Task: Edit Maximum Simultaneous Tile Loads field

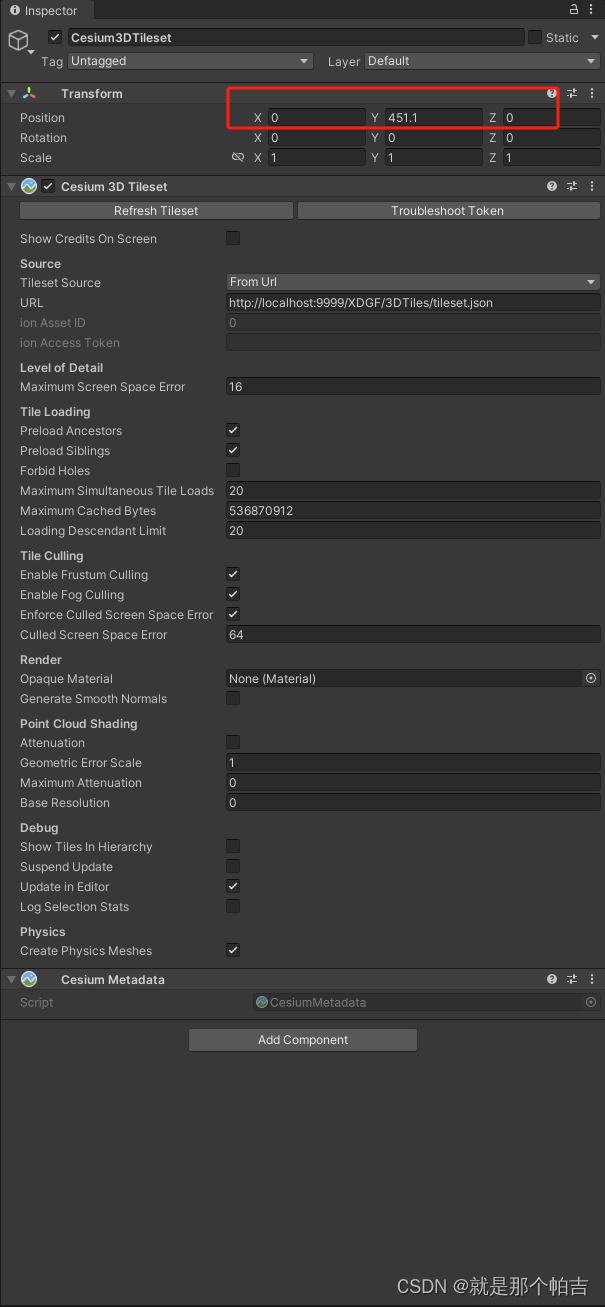Action: [414, 490]
